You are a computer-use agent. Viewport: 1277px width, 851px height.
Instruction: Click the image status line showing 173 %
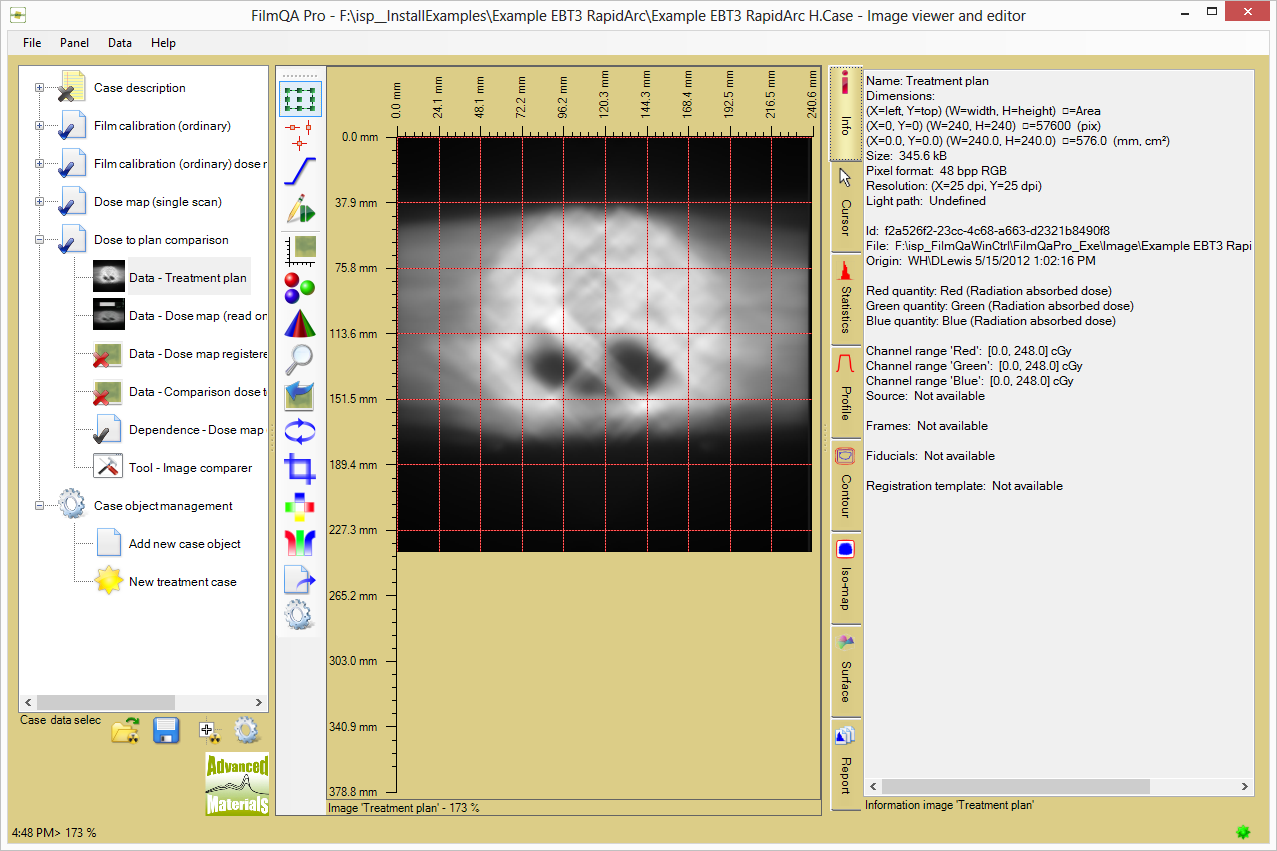tap(404, 807)
